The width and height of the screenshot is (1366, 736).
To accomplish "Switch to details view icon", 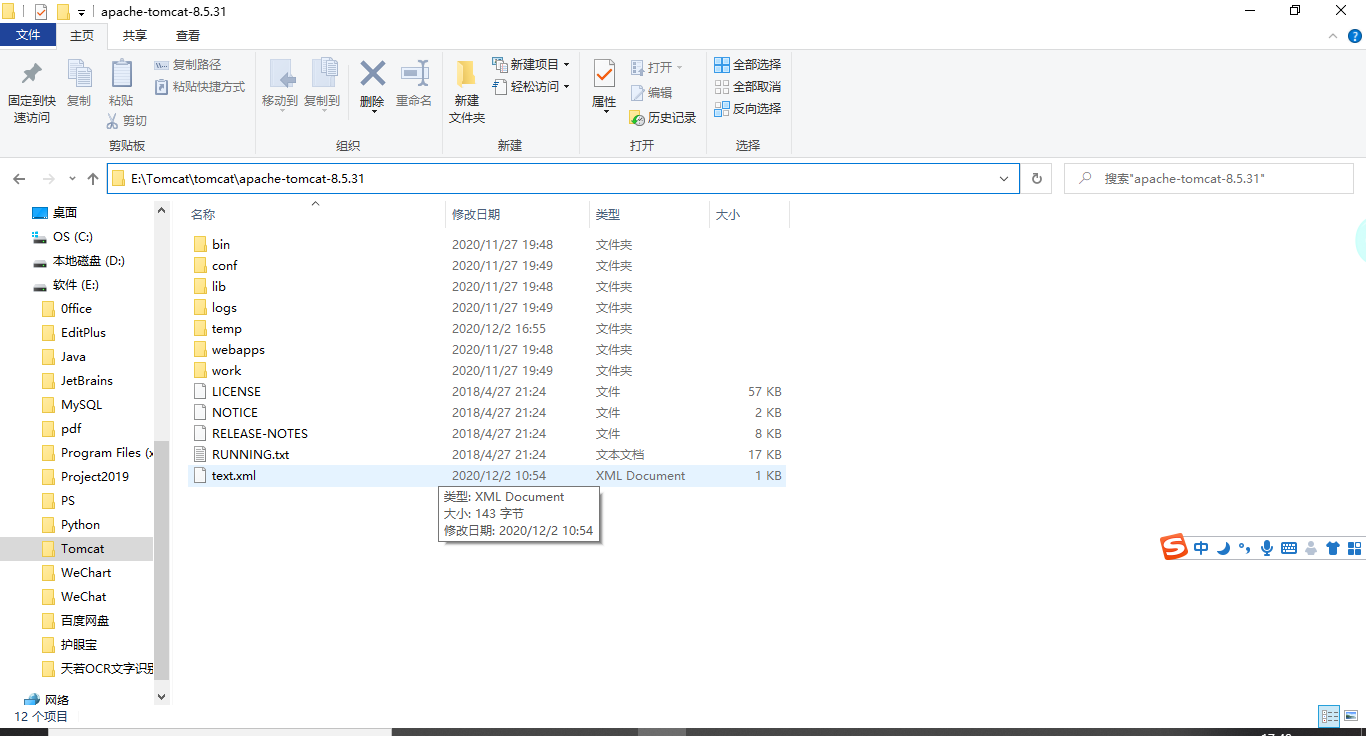I will pyautogui.click(x=1329, y=716).
